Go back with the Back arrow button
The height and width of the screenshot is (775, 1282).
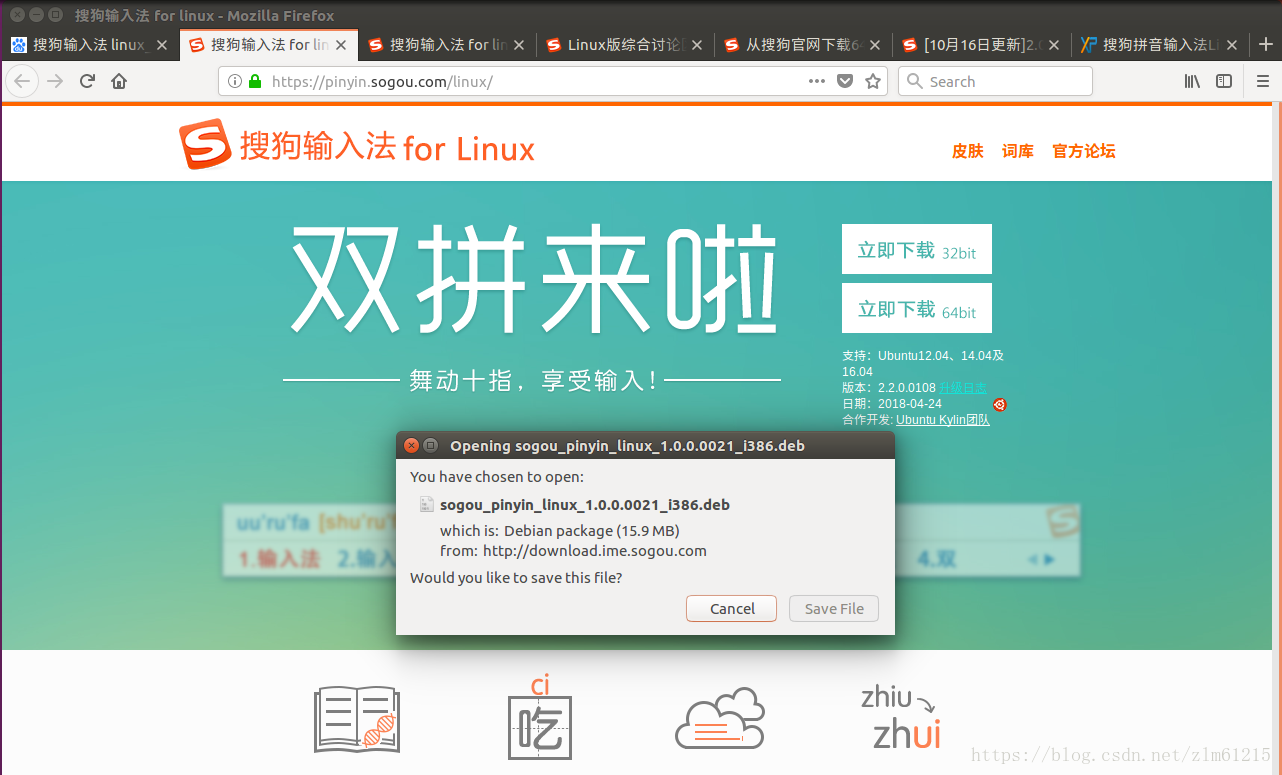click(x=22, y=81)
